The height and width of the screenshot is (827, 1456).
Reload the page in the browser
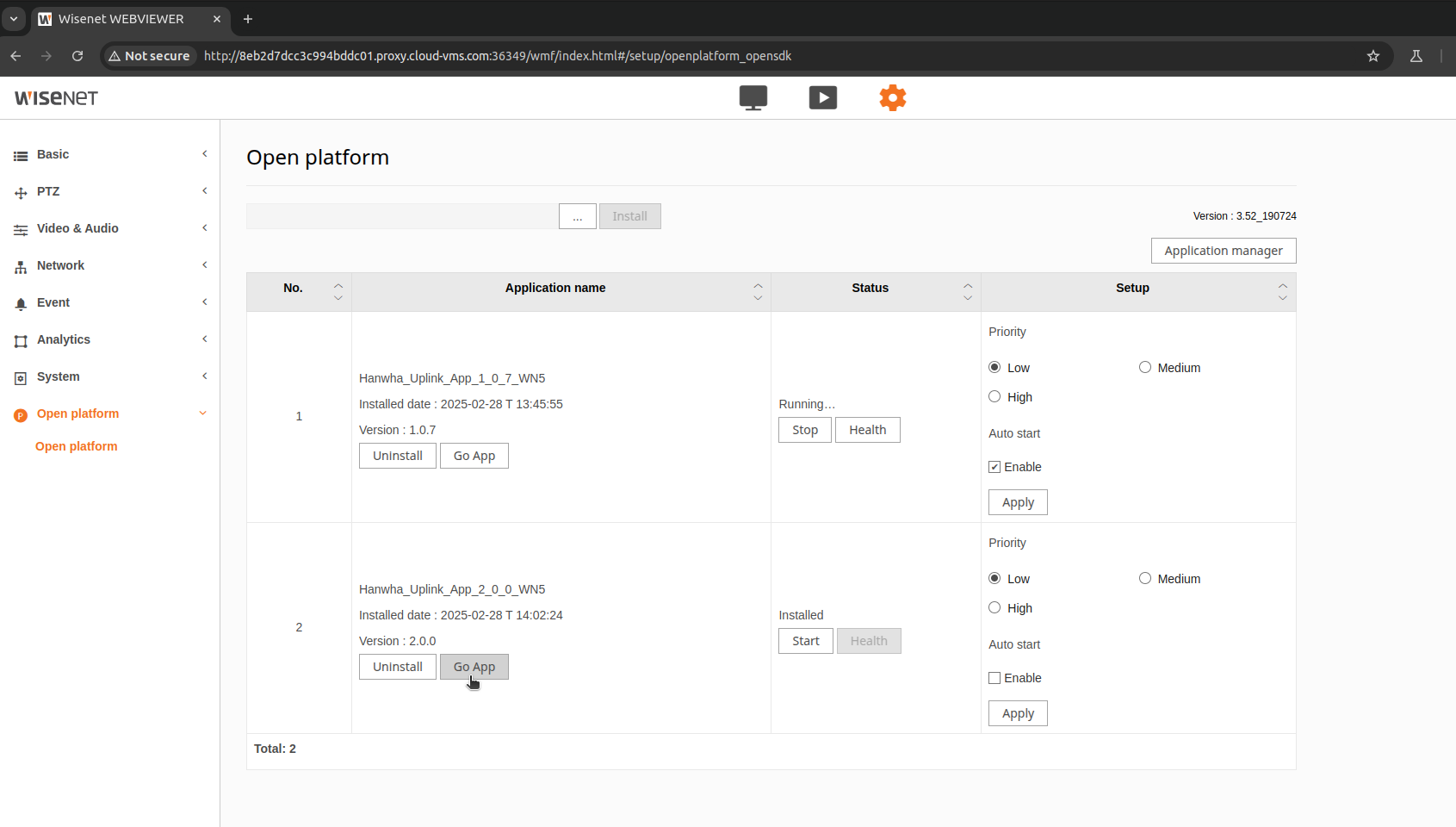coord(77,56)
